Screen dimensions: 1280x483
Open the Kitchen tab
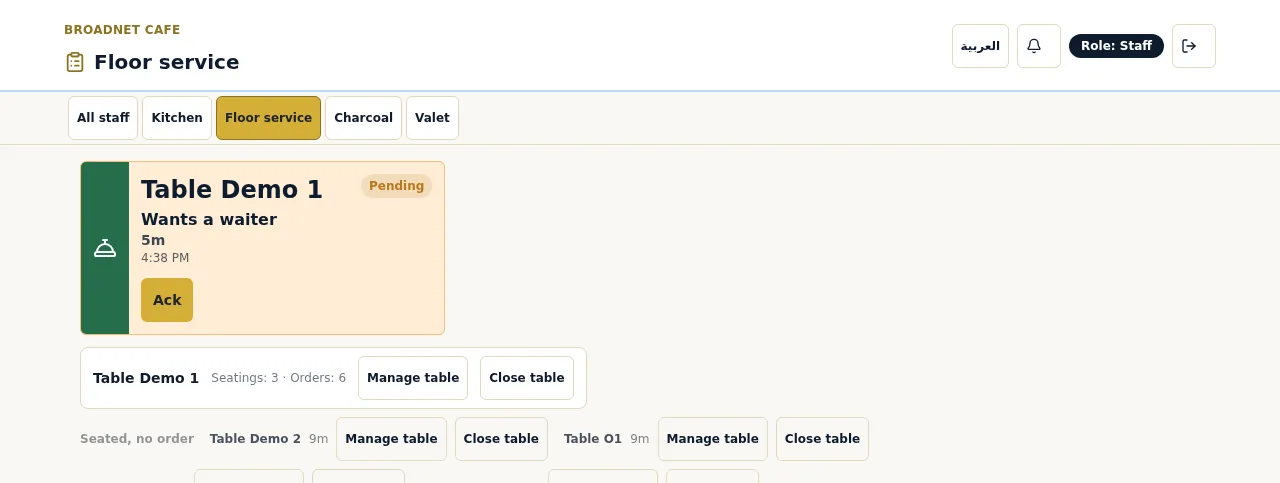tap(177, 118)
